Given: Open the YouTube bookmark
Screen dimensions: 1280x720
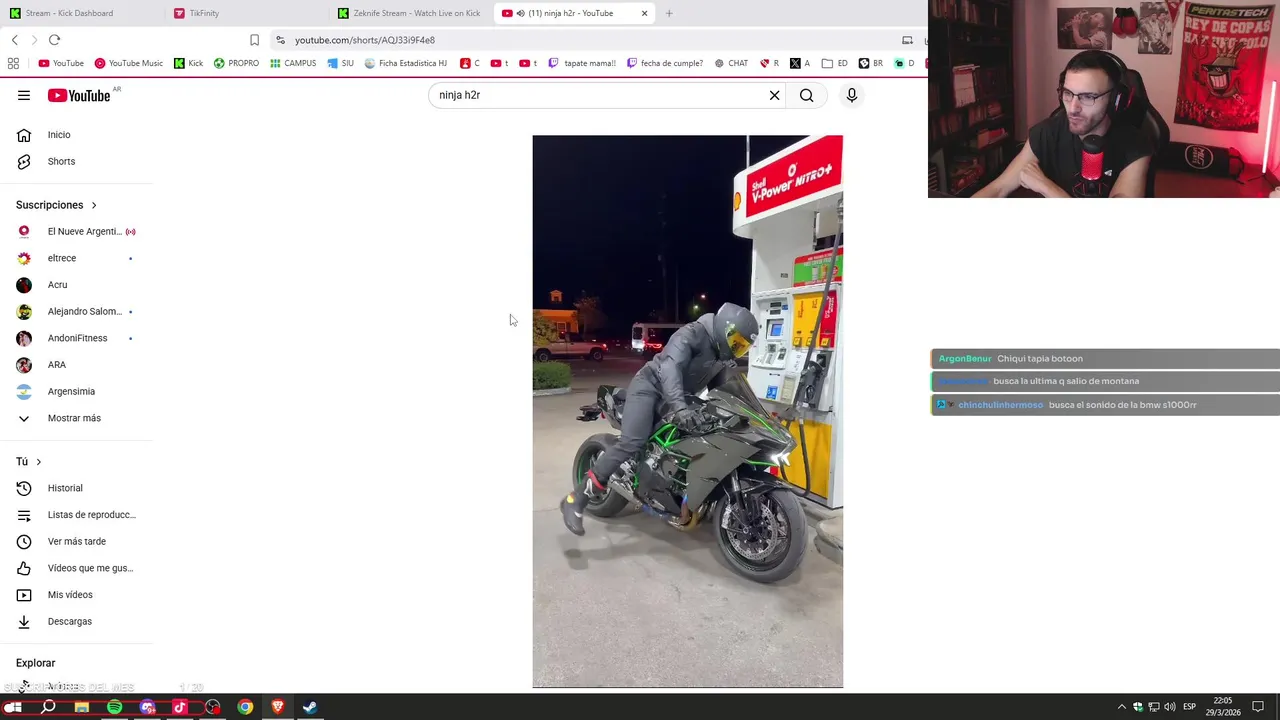Looking at the screenshot, I should (61, 63).
